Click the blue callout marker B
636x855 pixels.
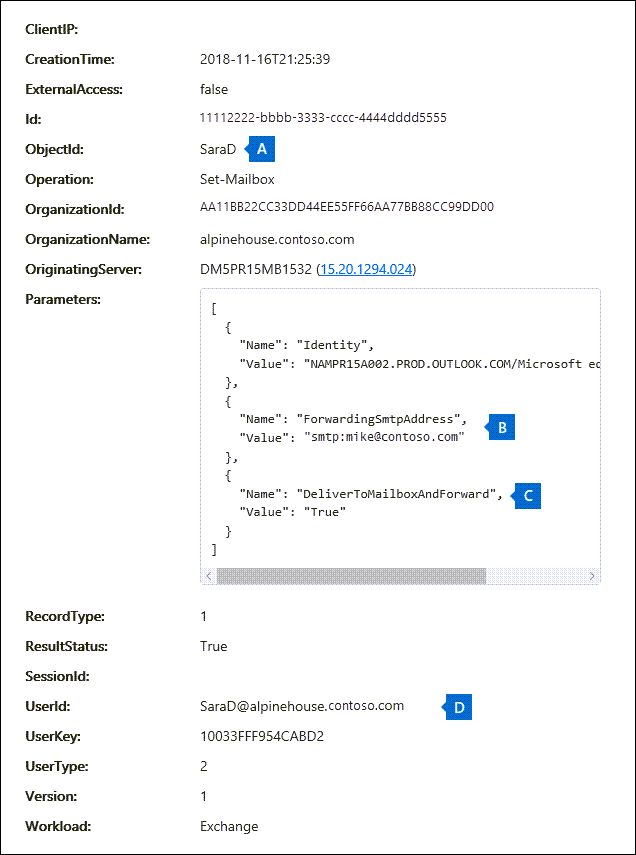[x=501, y=428]
